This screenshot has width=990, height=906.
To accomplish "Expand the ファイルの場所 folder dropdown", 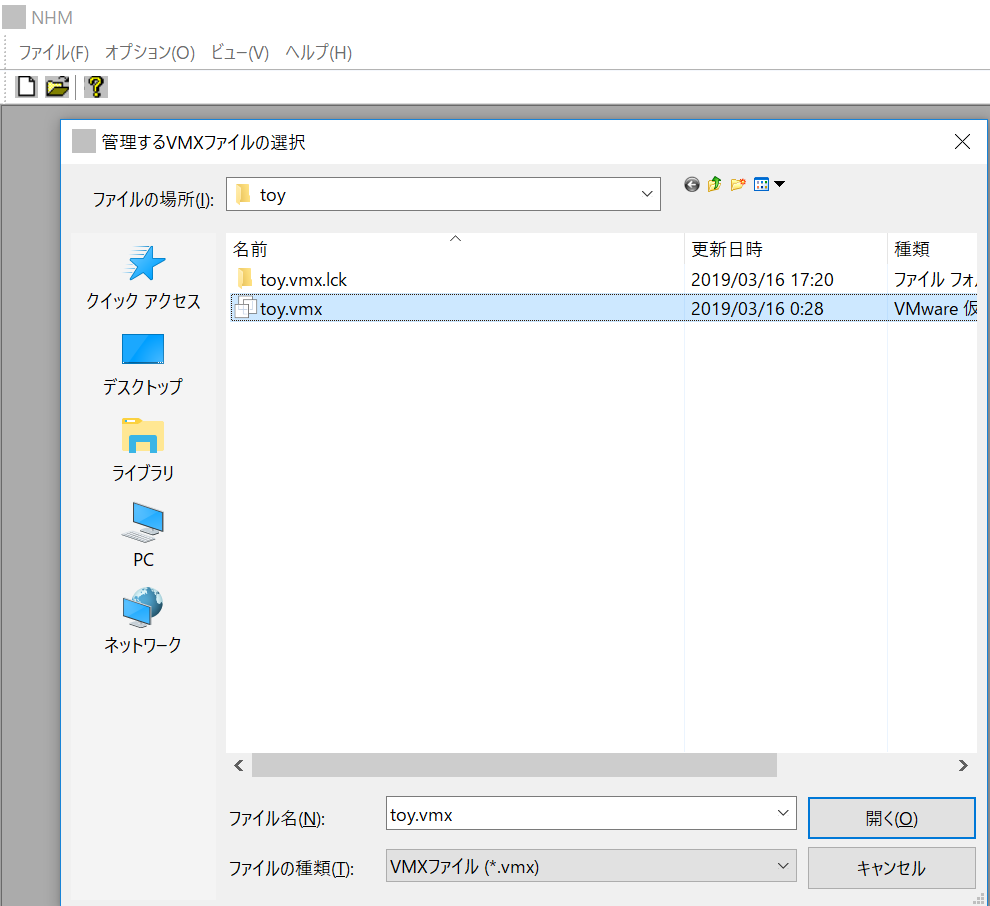I will (x=647, y=194).
